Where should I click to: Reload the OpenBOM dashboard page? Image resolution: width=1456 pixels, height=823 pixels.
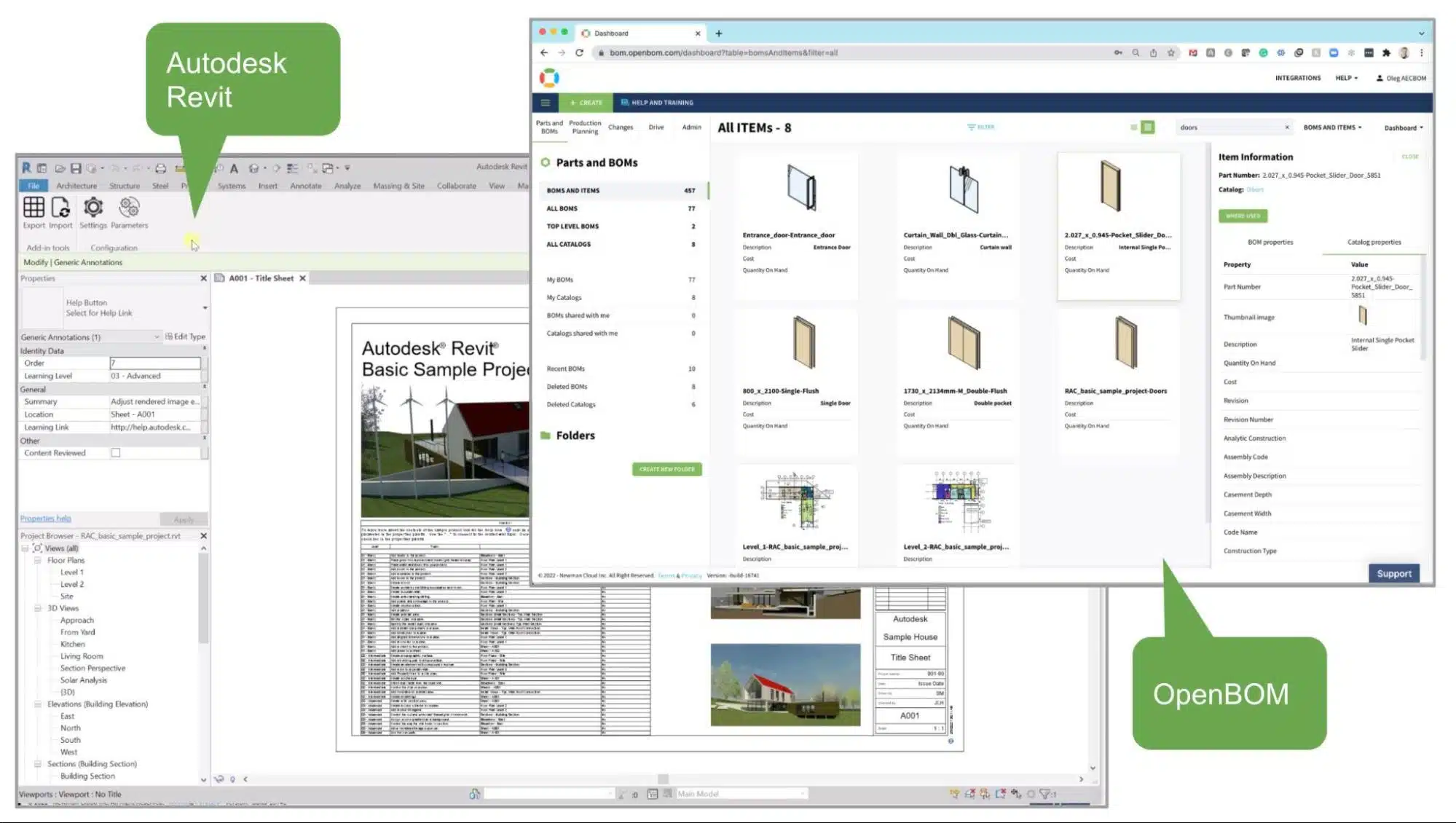579,52
